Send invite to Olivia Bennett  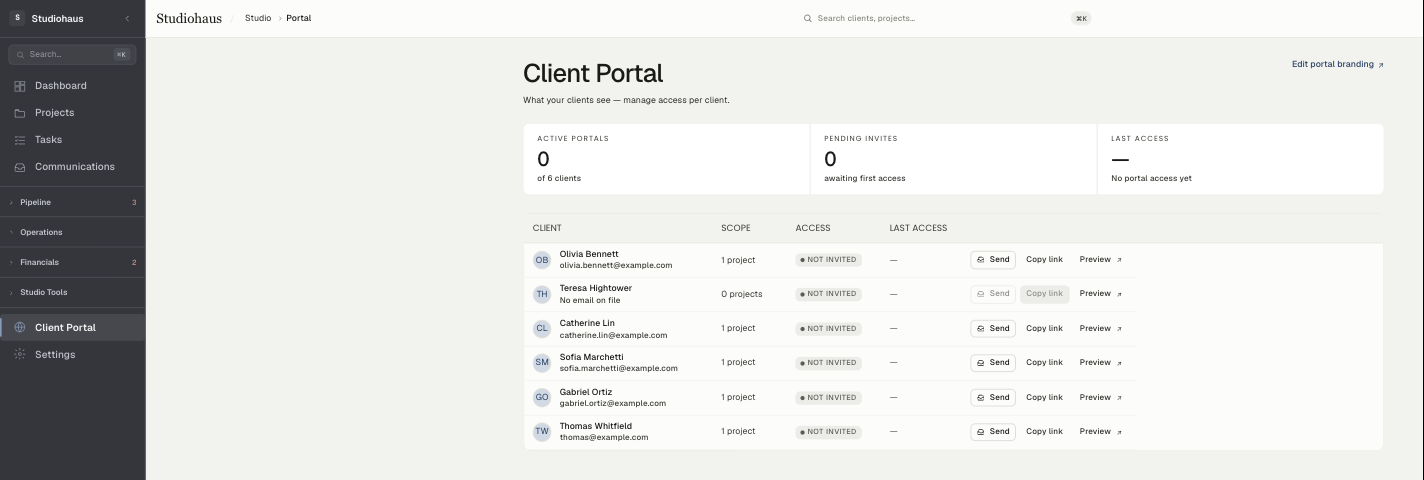(993, 260)
